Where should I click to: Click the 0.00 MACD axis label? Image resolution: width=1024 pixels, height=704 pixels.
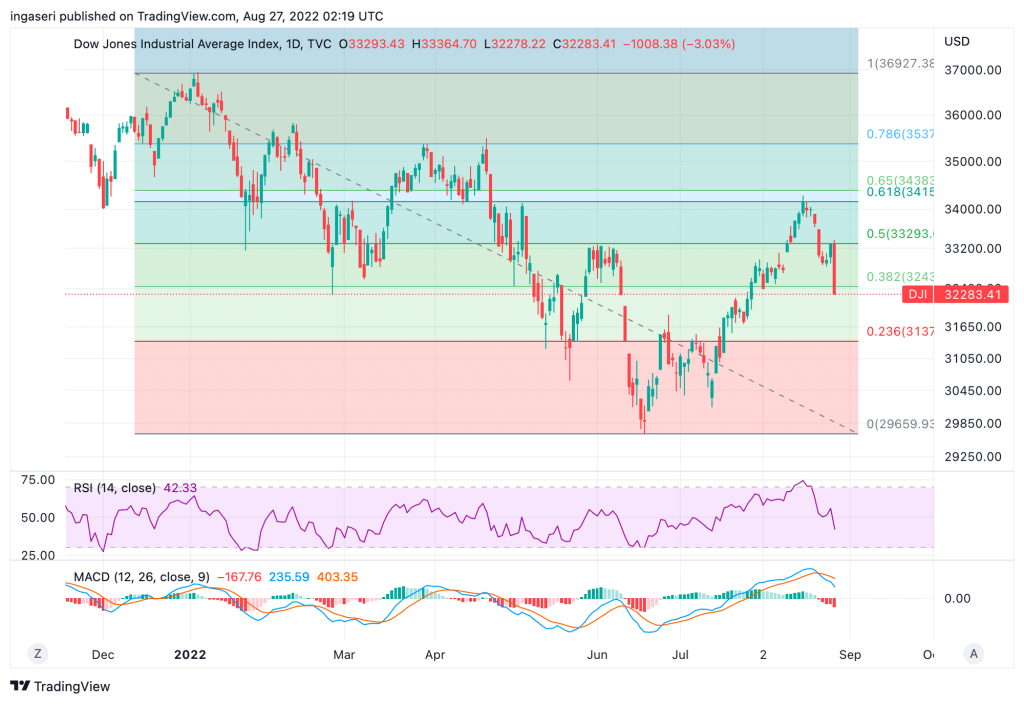(957, 598)
